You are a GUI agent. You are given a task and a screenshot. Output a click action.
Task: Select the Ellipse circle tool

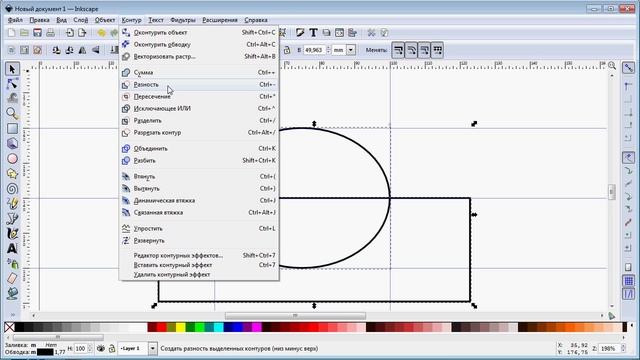(12, 159)
